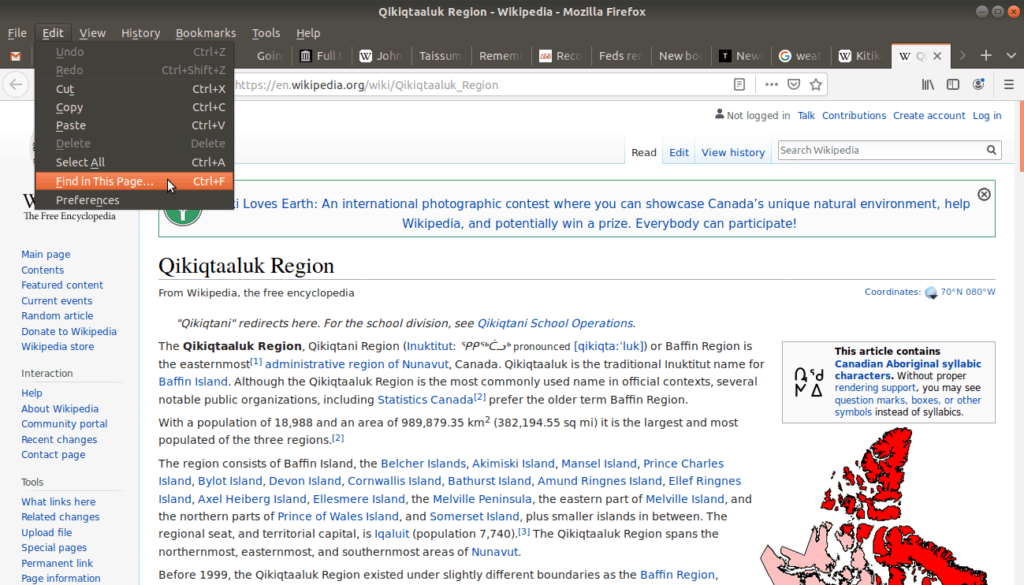Open Preferences from the Edit menu
The width and height of the screenshot is (1024, 585).
coord(135,200)
